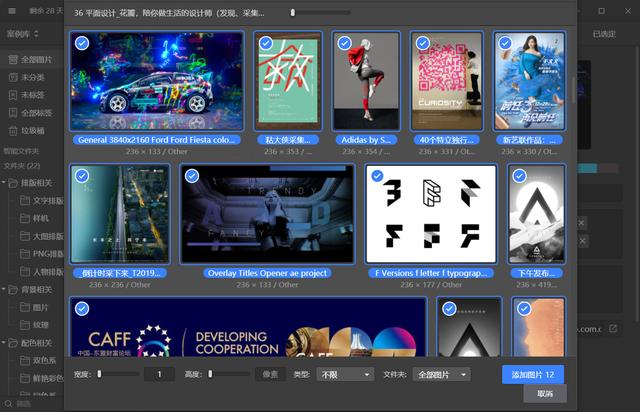This screenshot has width=640, height=412.
Task: Click the teal color swatch in right panel
Action: (x=587, y=168)
